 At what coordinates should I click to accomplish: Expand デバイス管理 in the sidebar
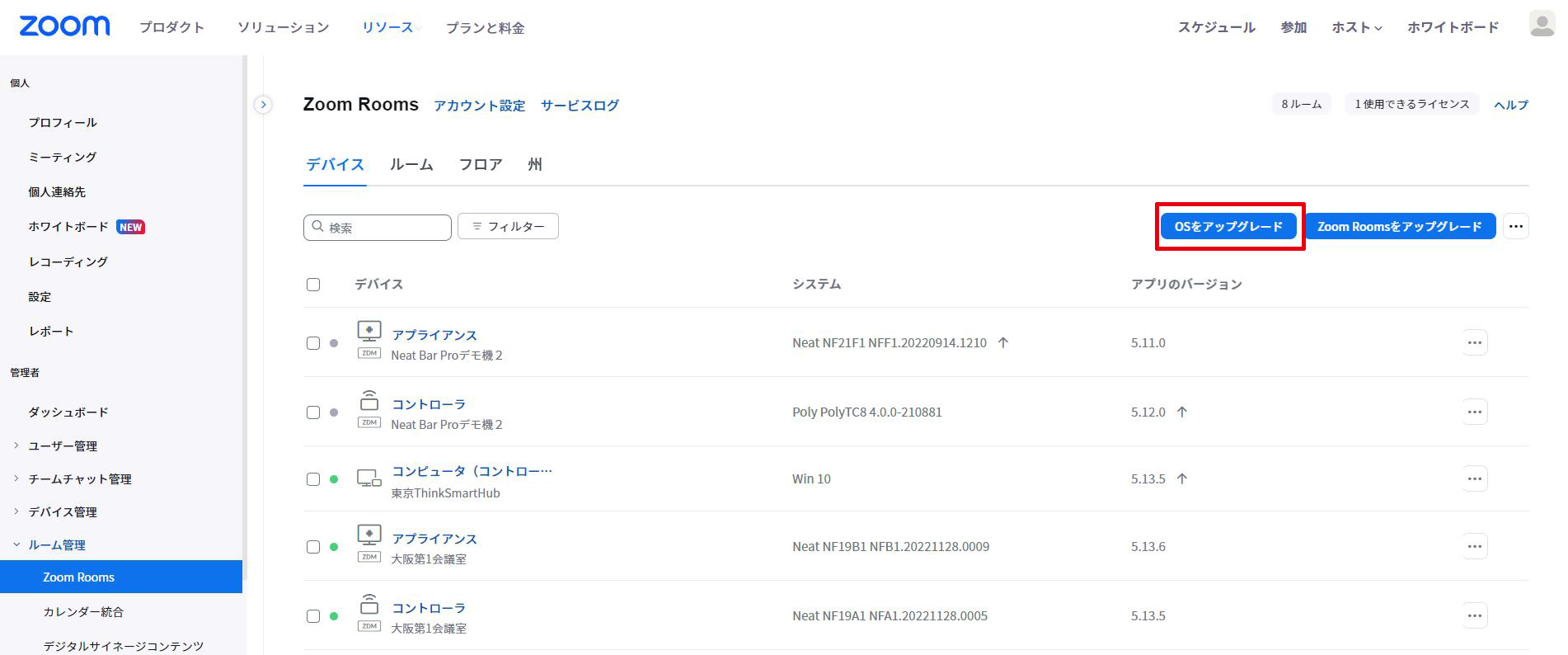click(16, 511)
